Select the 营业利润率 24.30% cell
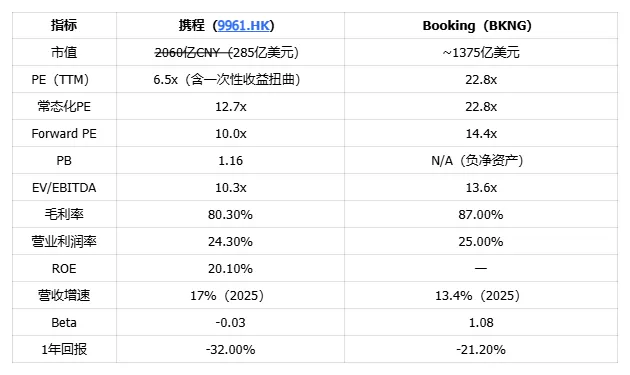Image resolution: width=630 pixels, height=375 pixels. 230,242
